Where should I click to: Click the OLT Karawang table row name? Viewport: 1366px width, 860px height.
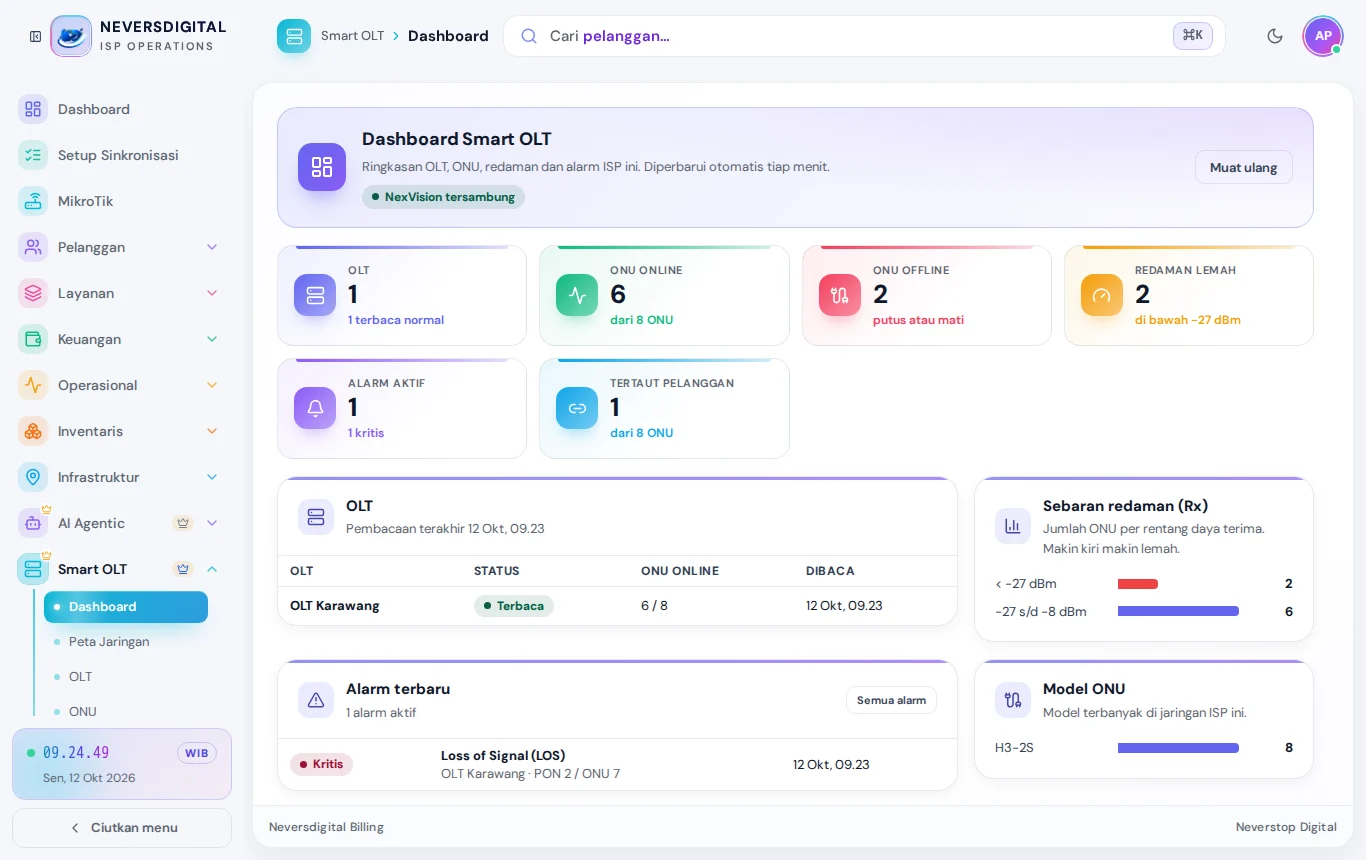pos(335,606)
